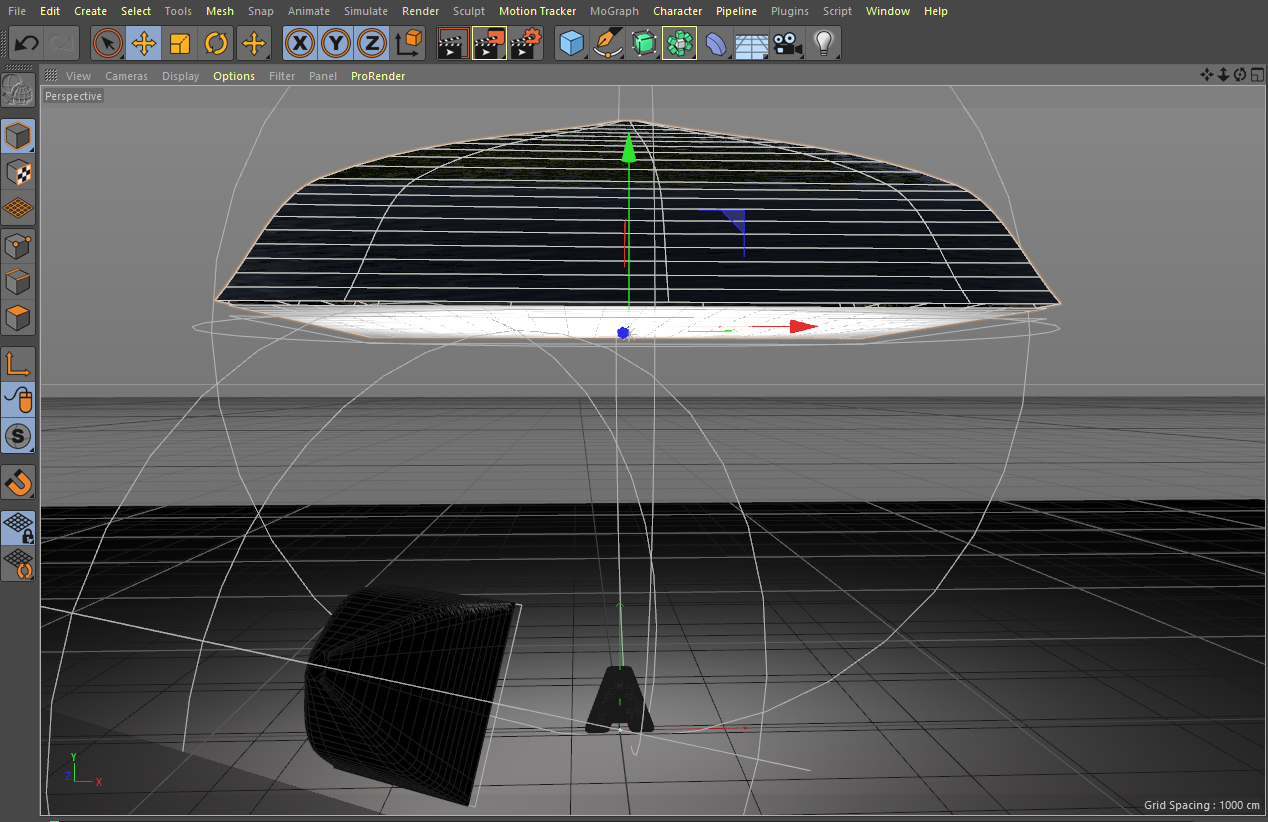
Task: Open the MoGraph menu
Action: [614, 11]
